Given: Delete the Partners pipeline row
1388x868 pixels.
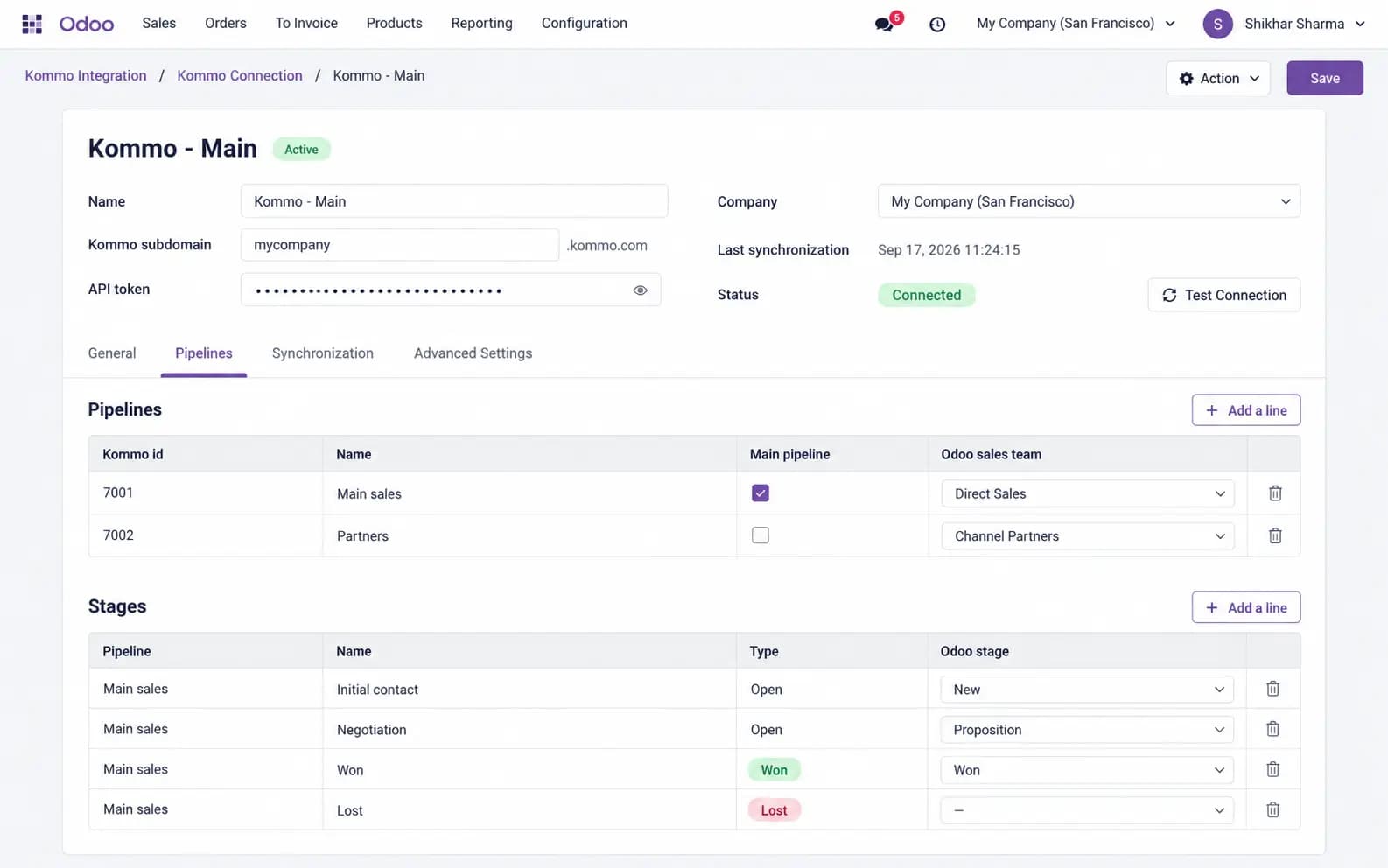Looking at the screenshot, I should (1275, 535).
